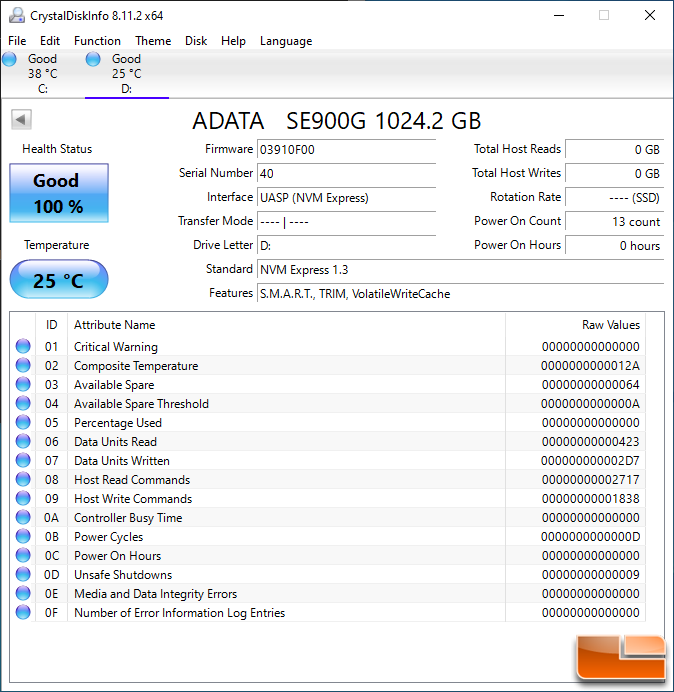
Task: Select the Composite Temperature attribute name
Action: (136, 366)
